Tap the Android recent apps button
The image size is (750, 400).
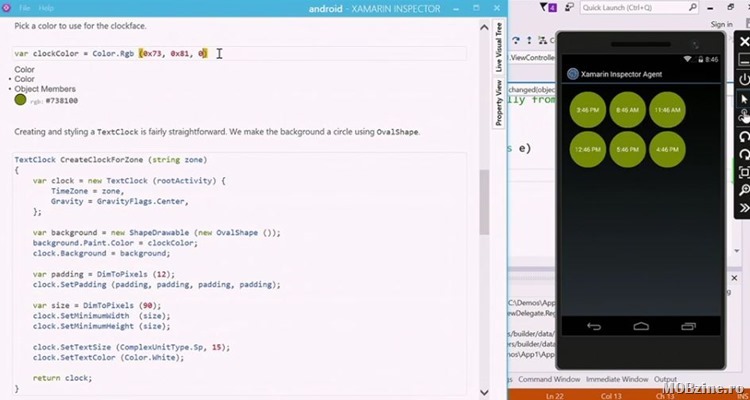pyautogui.click(x=688, y=326)
